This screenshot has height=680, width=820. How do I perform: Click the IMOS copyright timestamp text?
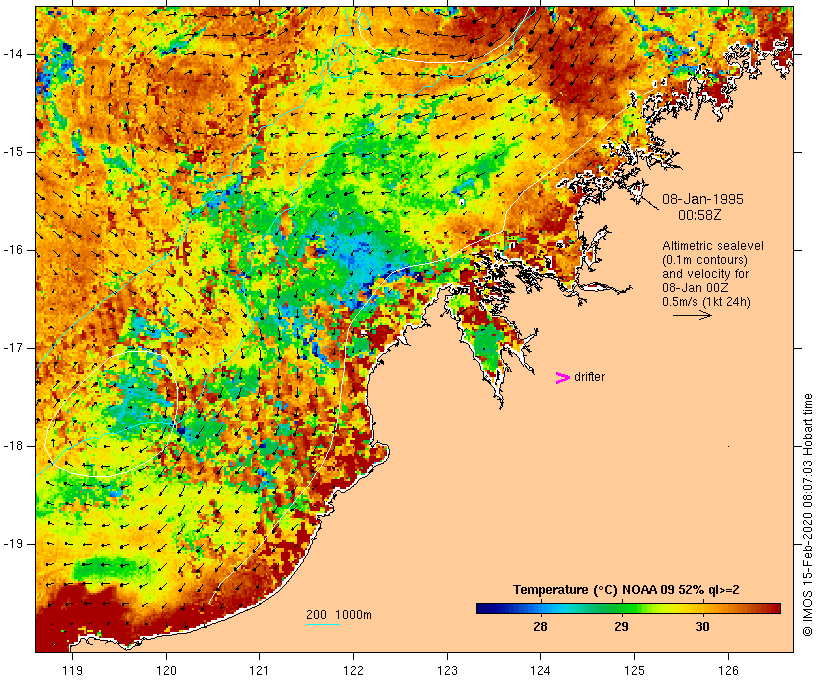coord(807,515)
